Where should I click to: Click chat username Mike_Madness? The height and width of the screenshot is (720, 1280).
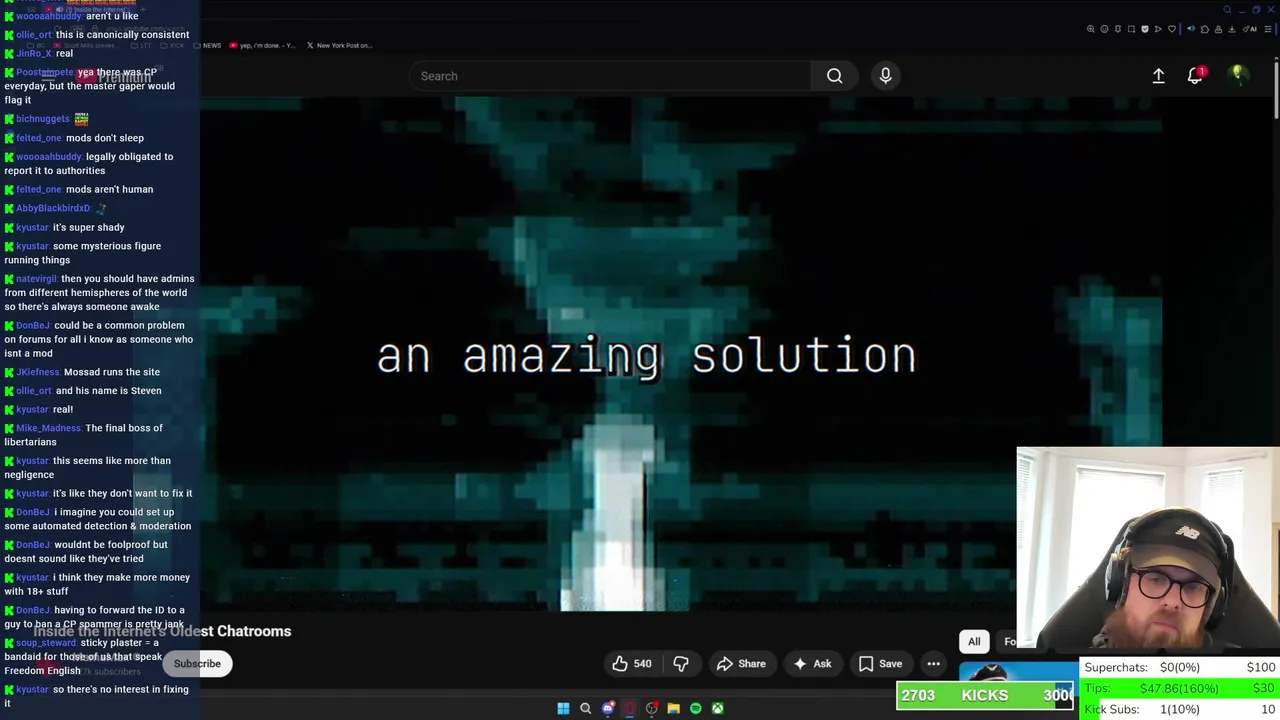click(49, 428)
